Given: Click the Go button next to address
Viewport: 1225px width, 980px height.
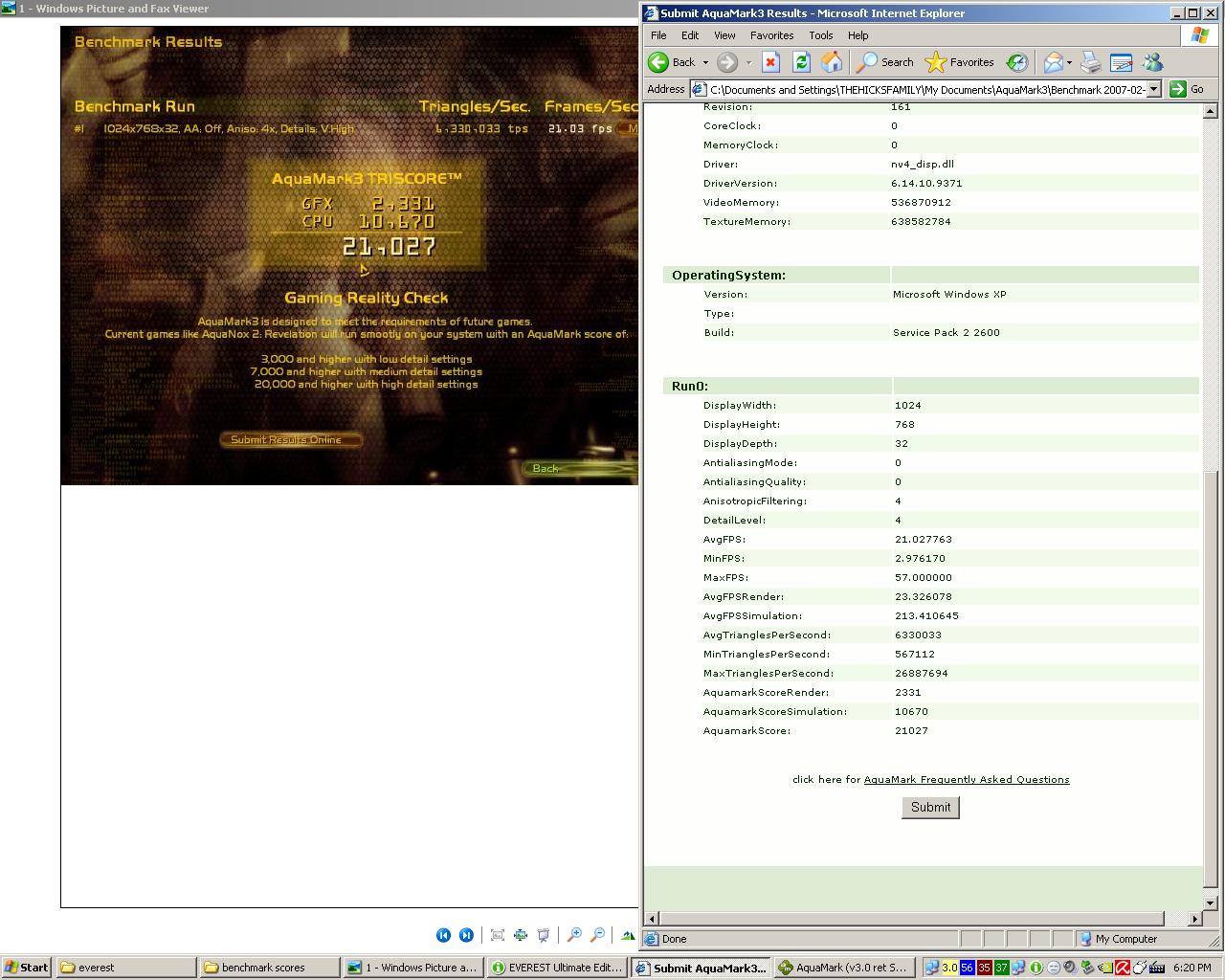Looking at the screenshot, I should (x=1188, y=89).
